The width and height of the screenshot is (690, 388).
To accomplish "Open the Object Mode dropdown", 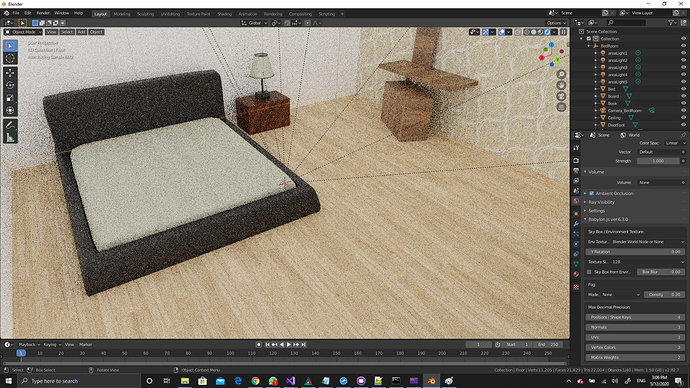I will pyautogui.click(x=23, y=32).
